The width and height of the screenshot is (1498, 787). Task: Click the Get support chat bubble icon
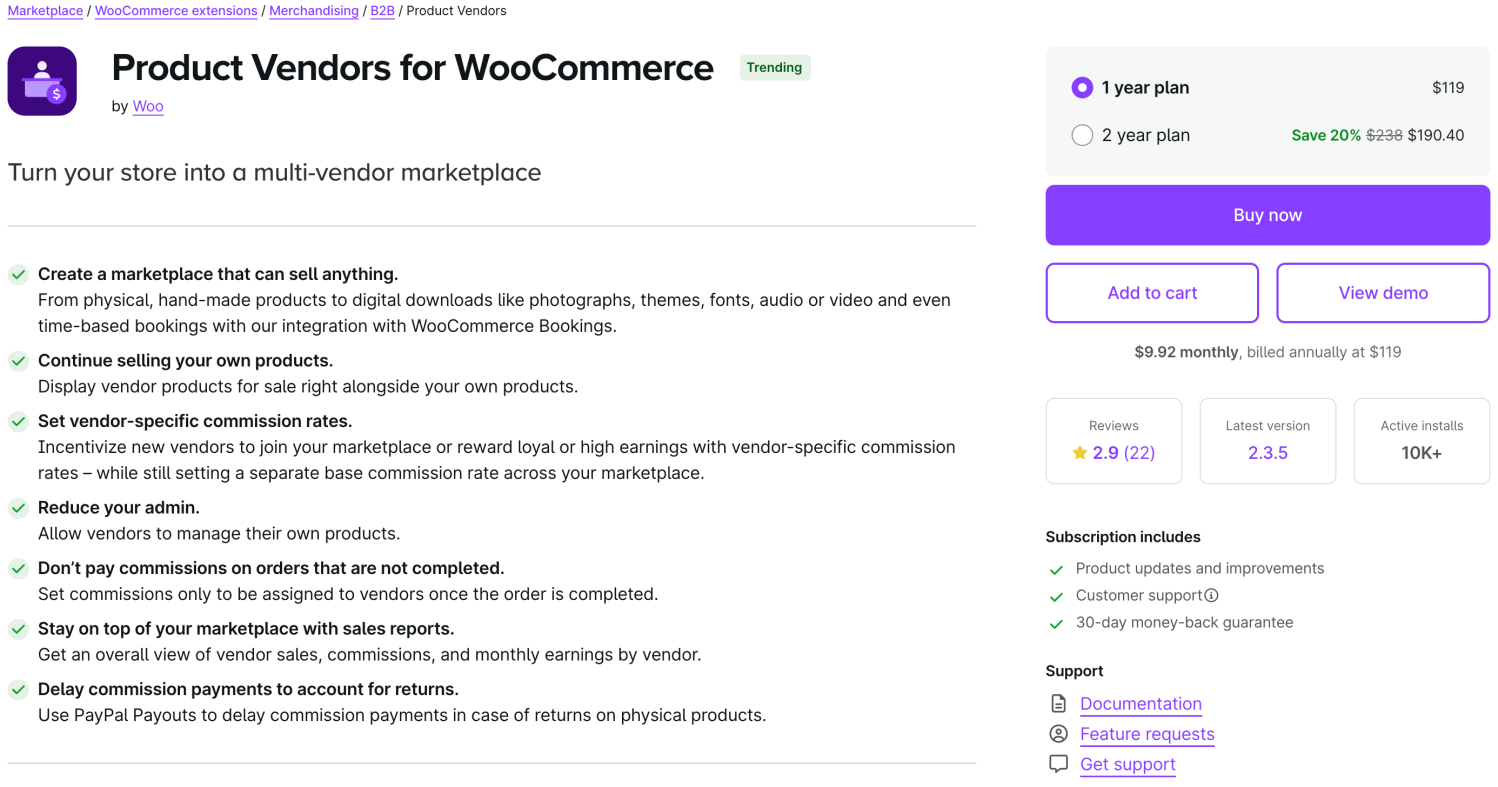pyautogui.click(x=1058, y=764)
